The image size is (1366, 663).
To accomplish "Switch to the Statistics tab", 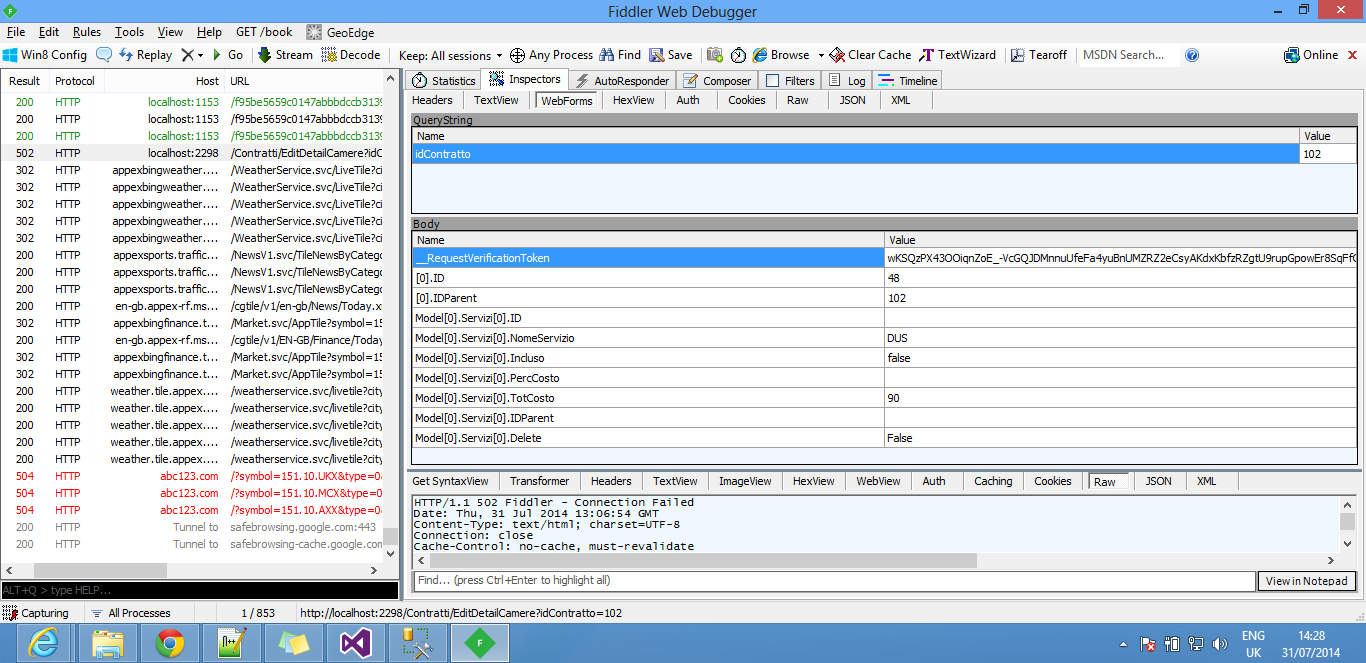I will click(444, 81).
